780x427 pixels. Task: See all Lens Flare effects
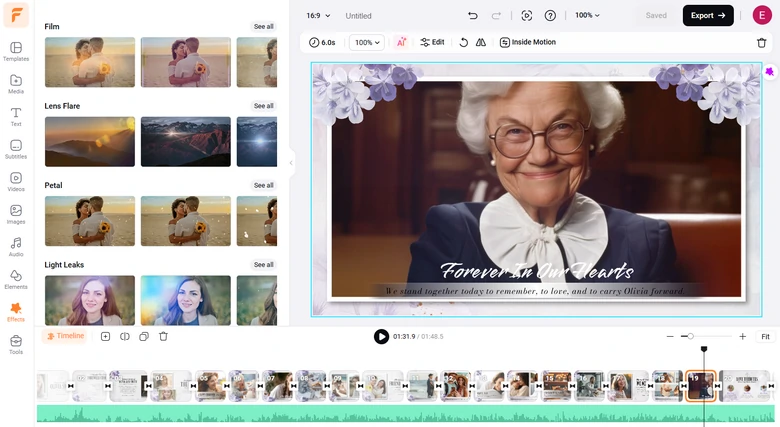tap(264, 106)
